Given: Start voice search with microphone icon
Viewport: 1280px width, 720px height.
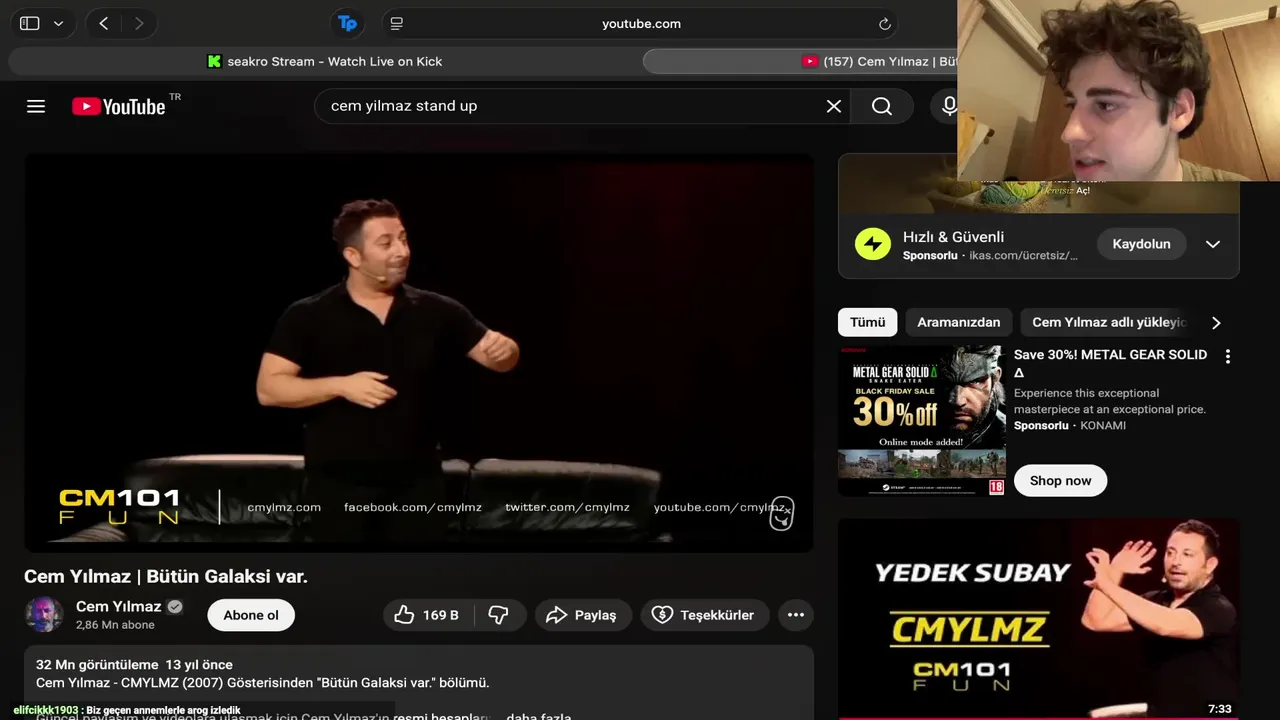Looking at the screenshot, I should [x=949, y=106].
